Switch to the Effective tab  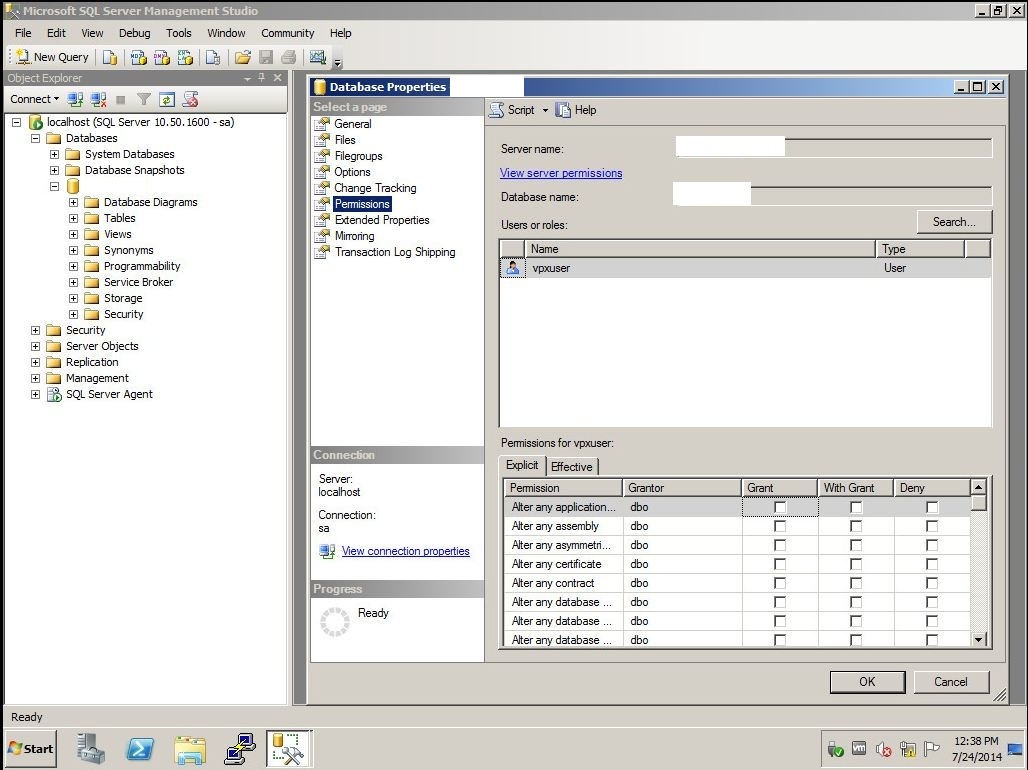click(x=572, y=466)
